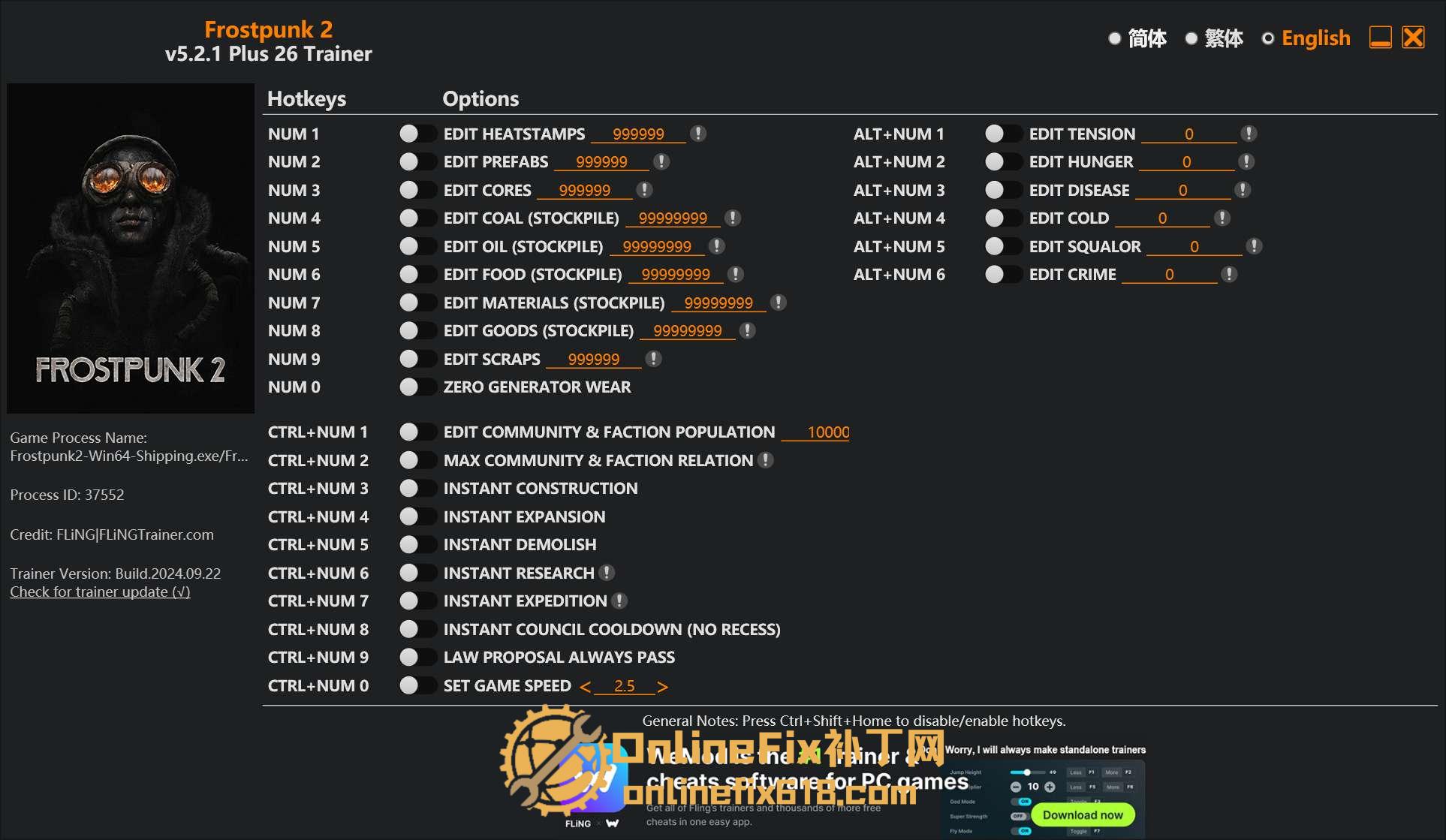
Task: Enable the EDIT CORES switch
Action: click(x=417, y=190)
